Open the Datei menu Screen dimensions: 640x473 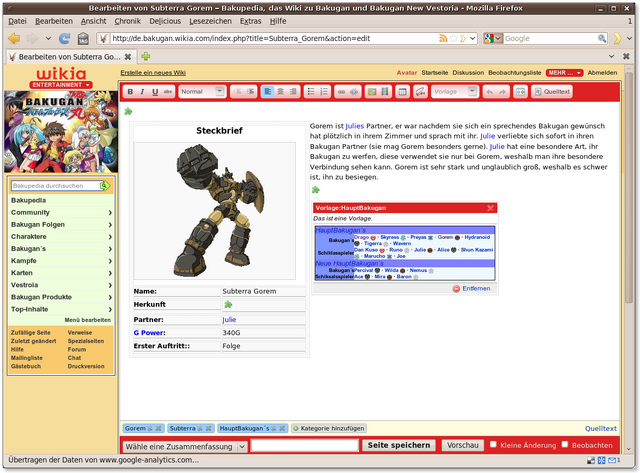click(x=17, y=21)
